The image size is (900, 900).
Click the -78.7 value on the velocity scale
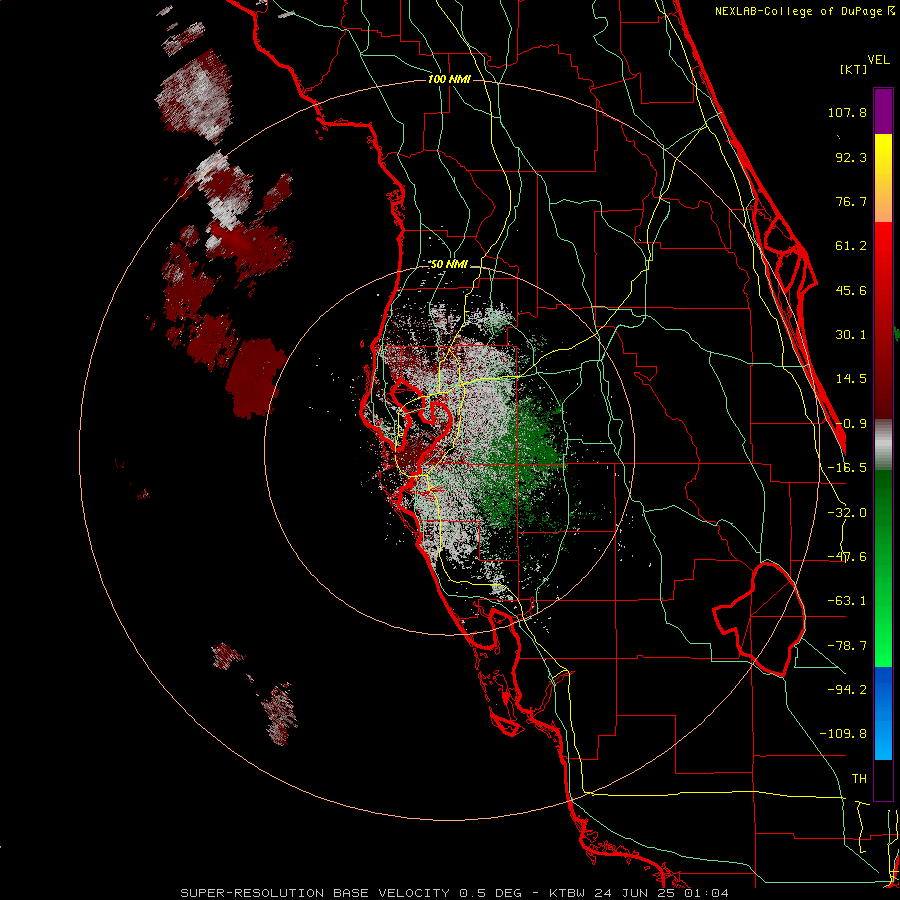pyautogui.click(x=847, y=646)
